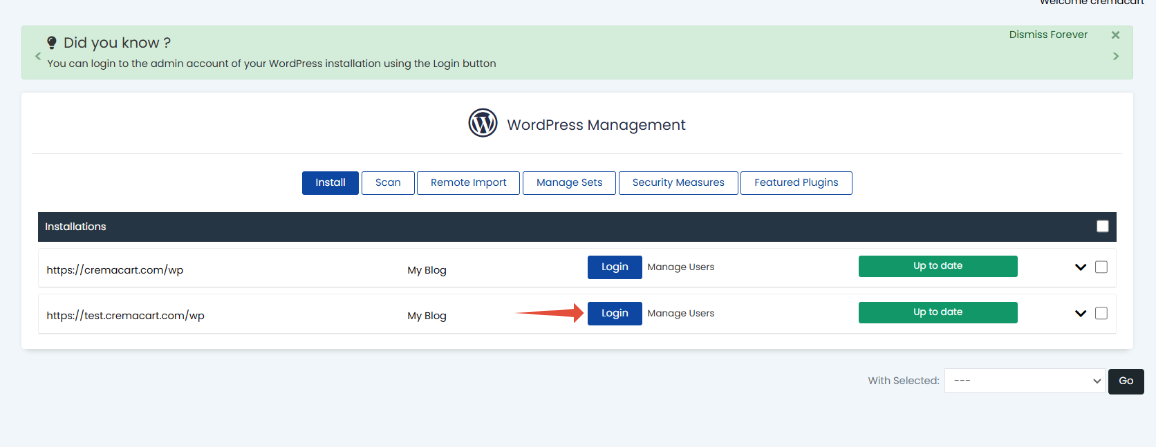The height and width of the screenshot is (447, 1156).
Task: Show the previous tip with left arrow
Action: click(x=38, y=56)
